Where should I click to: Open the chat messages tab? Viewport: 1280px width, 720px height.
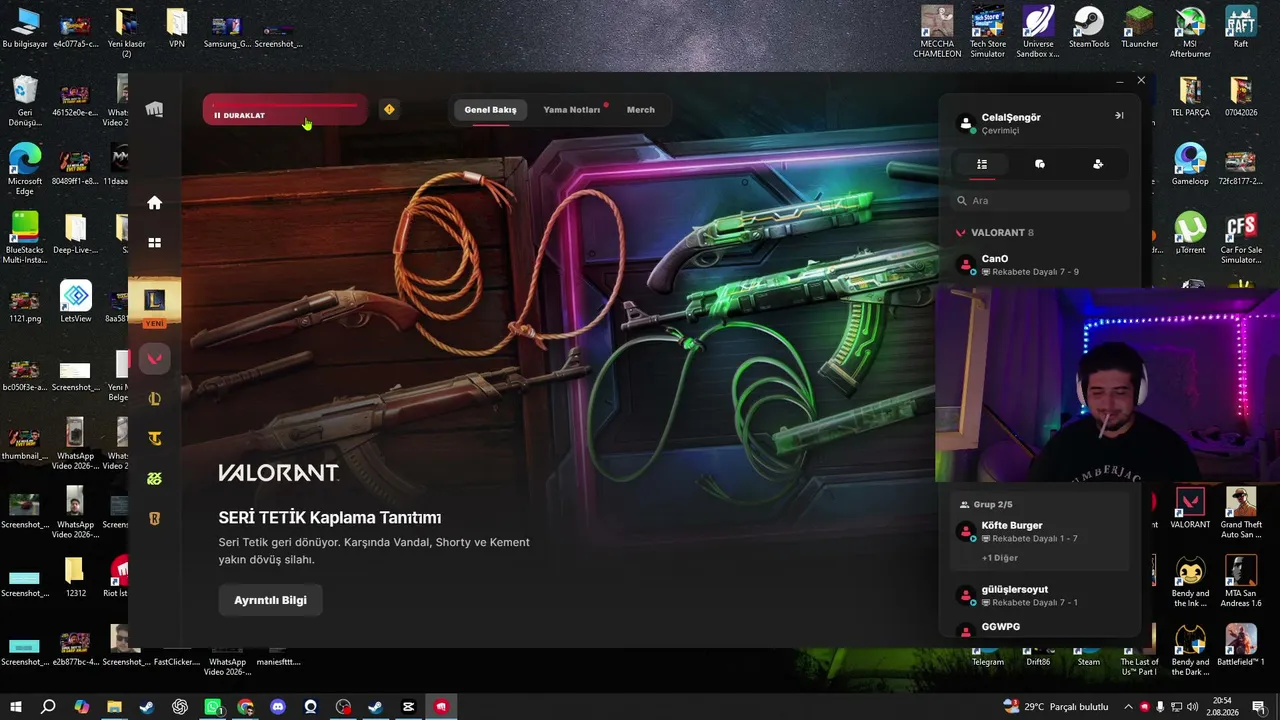[1040, 164]
